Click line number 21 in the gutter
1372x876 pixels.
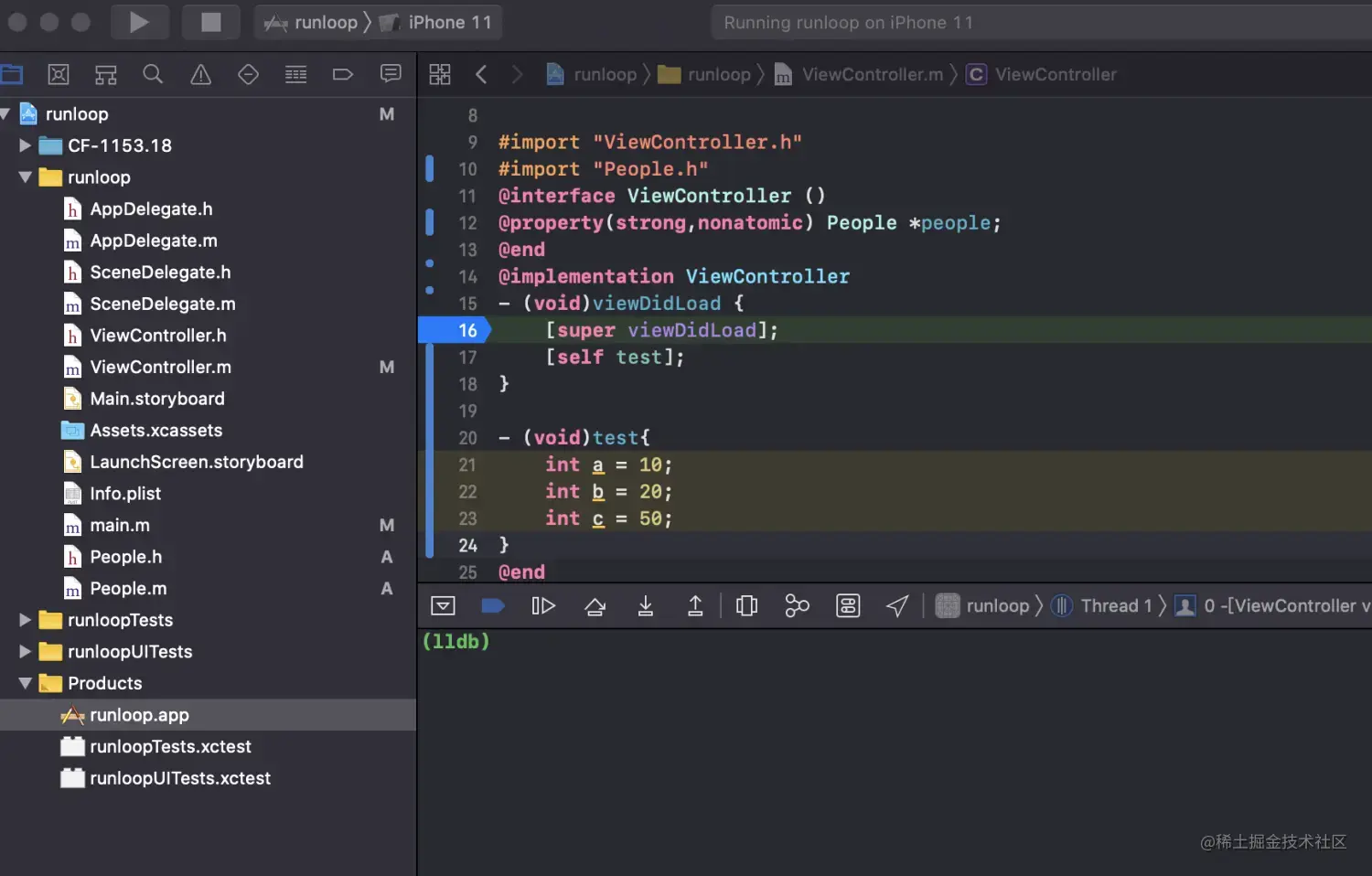467,465
